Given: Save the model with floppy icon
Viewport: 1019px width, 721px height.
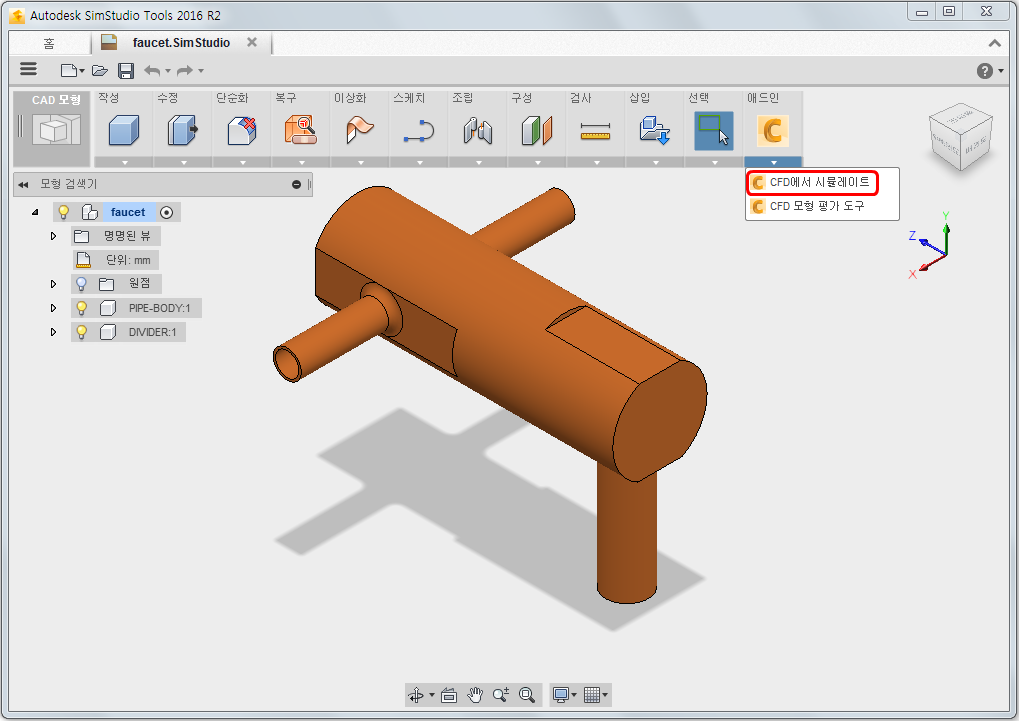Looking at the screenshot, I should [x=126, y=70].
